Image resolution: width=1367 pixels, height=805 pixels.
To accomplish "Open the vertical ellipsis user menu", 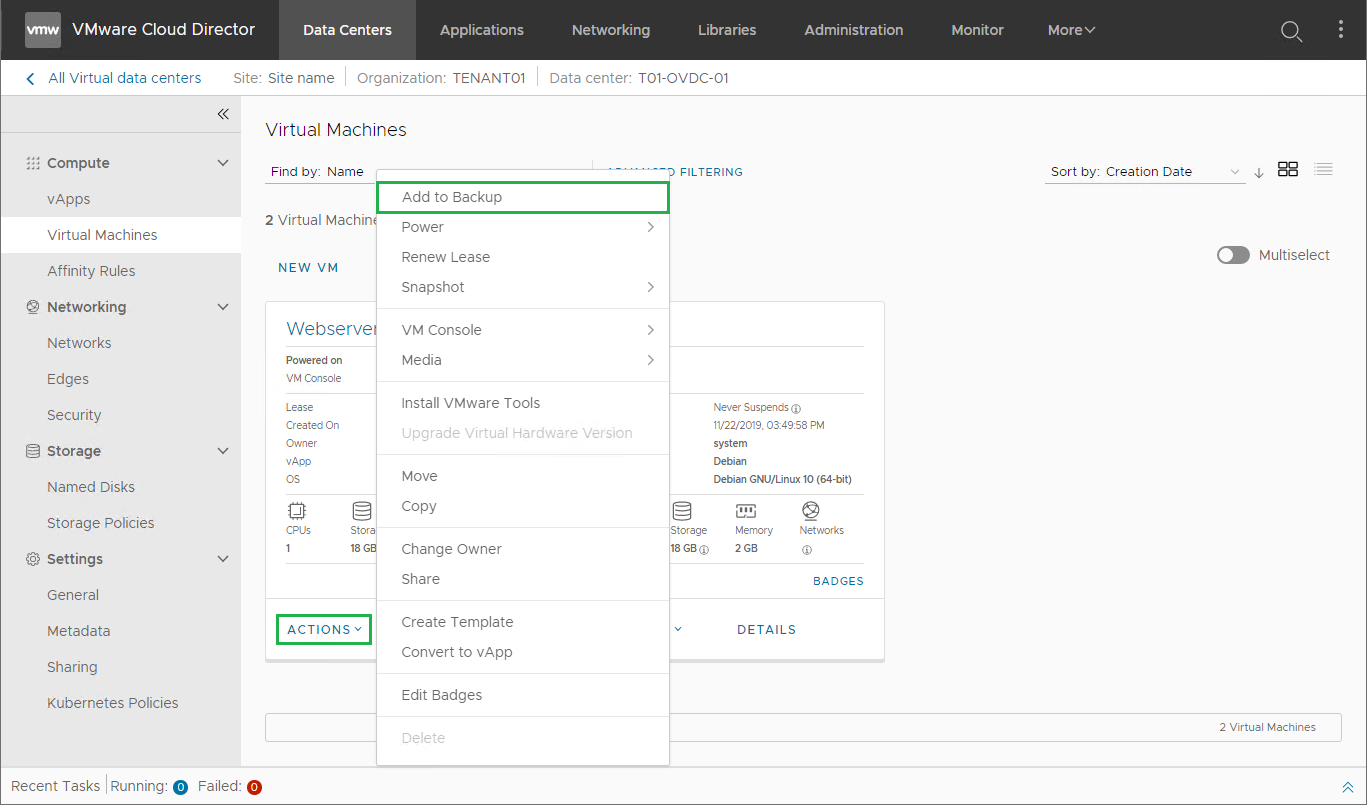I will tap(1341, 30).
